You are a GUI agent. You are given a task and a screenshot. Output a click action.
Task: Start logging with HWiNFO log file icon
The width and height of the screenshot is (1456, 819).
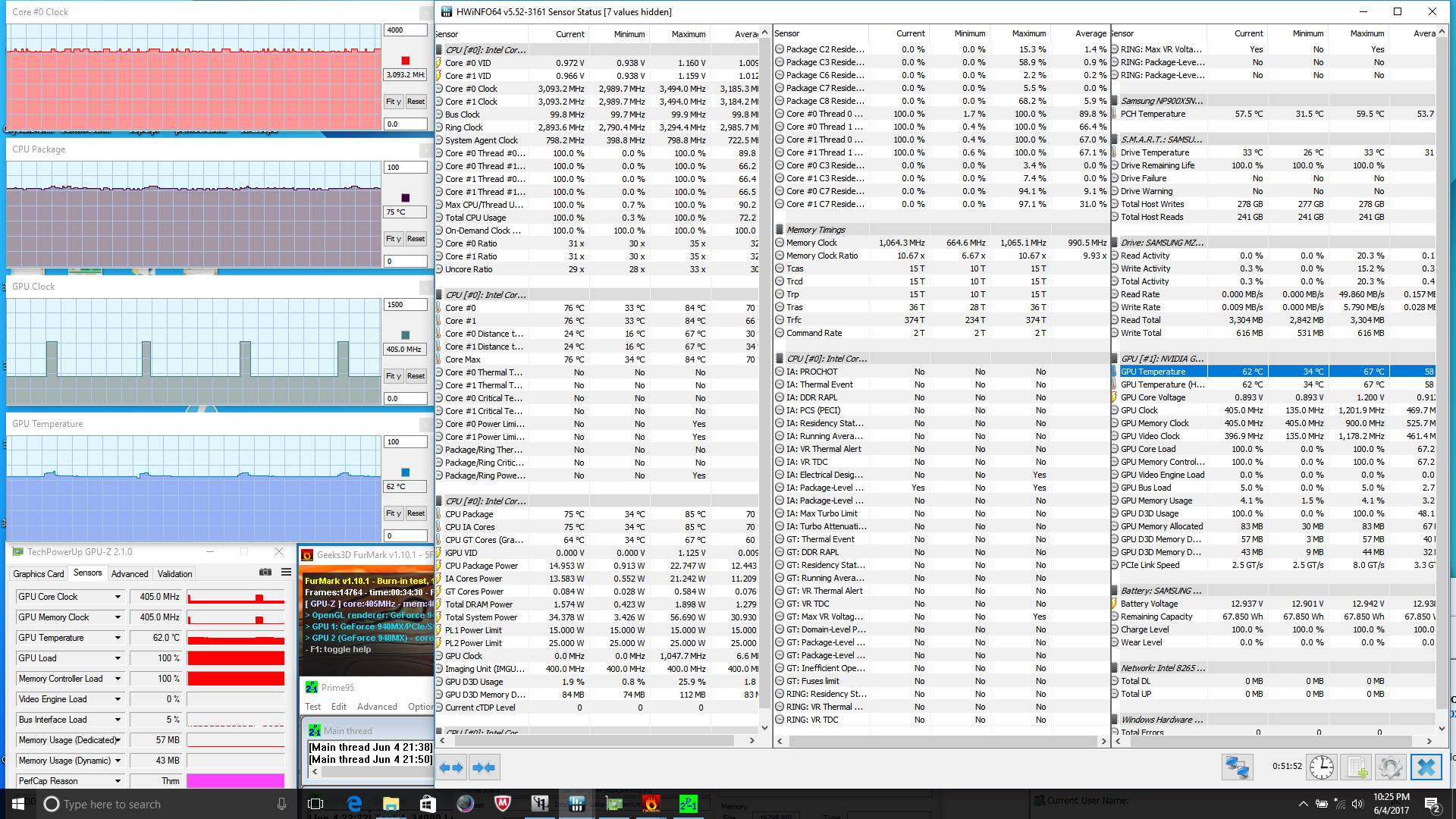1357,767
